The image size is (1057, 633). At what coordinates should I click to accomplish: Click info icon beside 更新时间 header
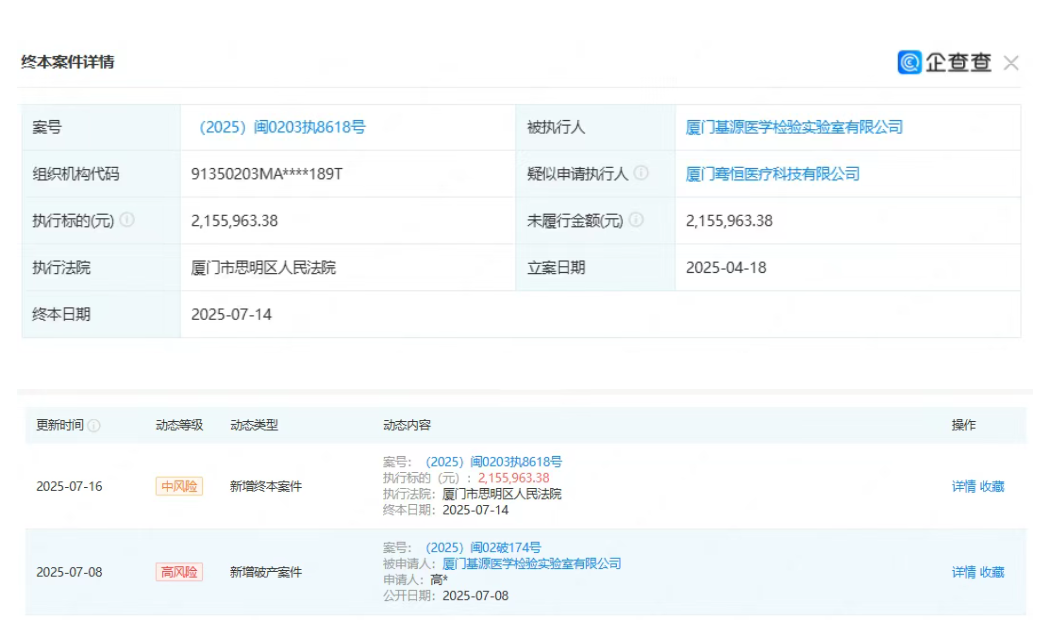click(94, 426)
